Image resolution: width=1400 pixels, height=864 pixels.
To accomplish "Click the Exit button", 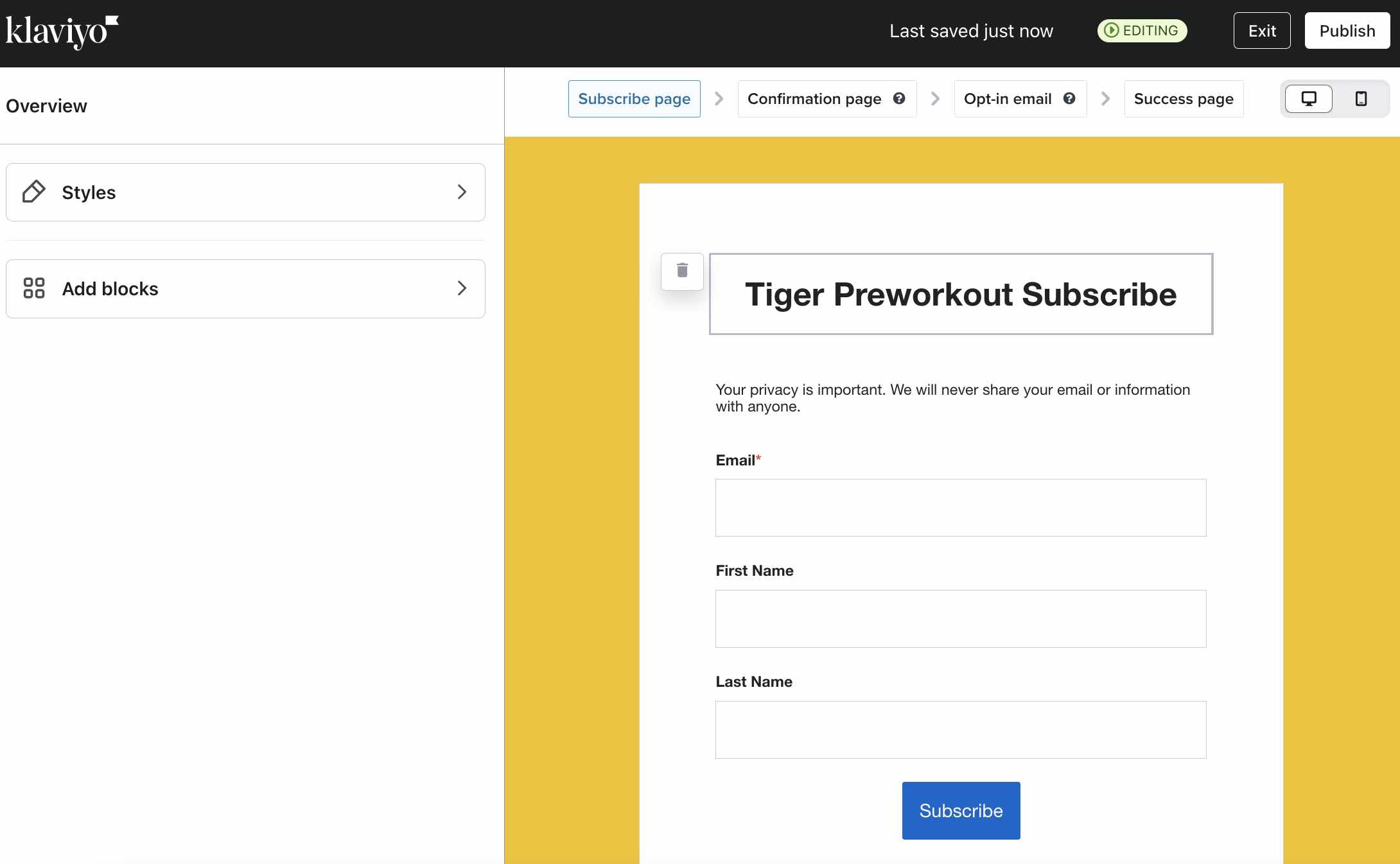I will coord(1262,30).
